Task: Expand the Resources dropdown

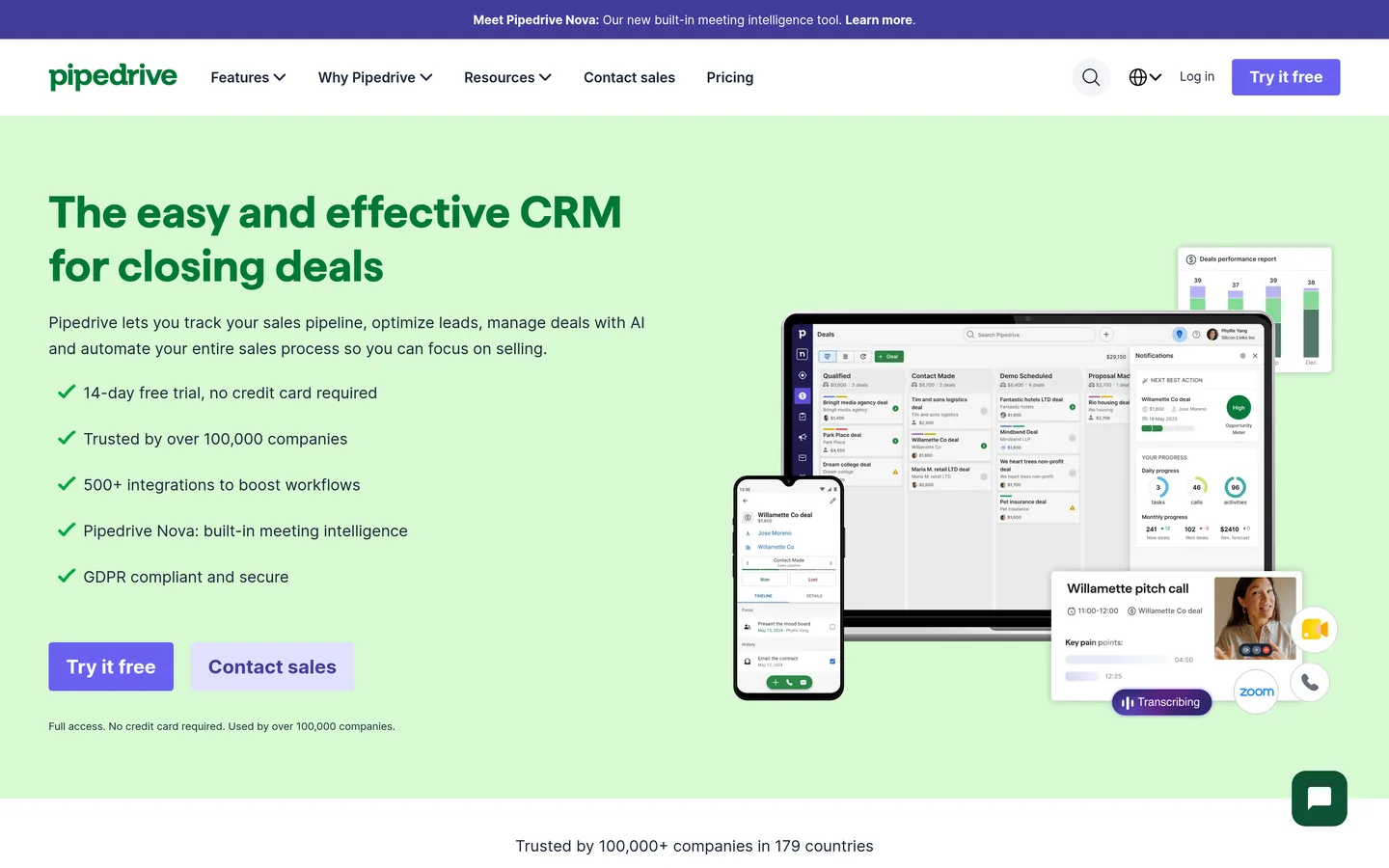Action: point(507,77)
